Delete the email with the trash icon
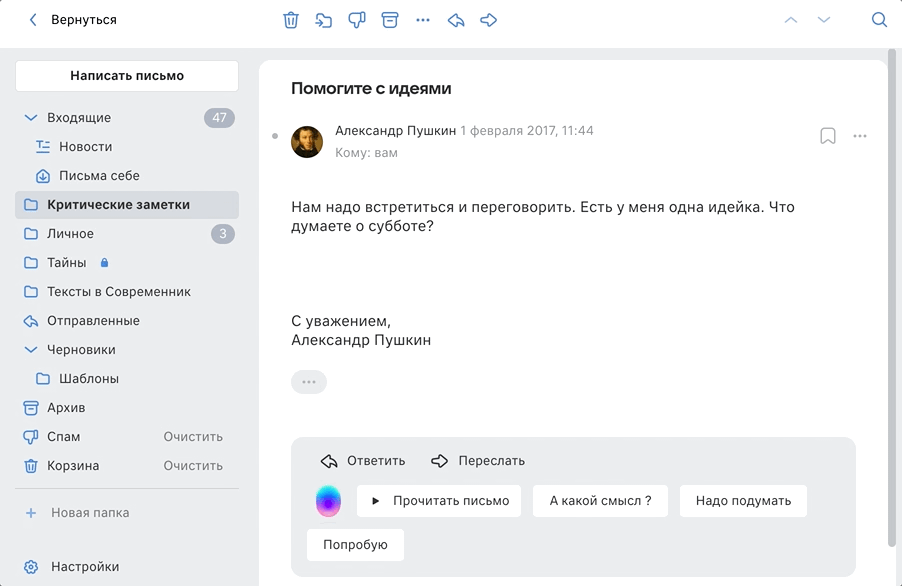The height and width of the screenshot is (586, 902). pyautogui.click(x=291, y=20)
